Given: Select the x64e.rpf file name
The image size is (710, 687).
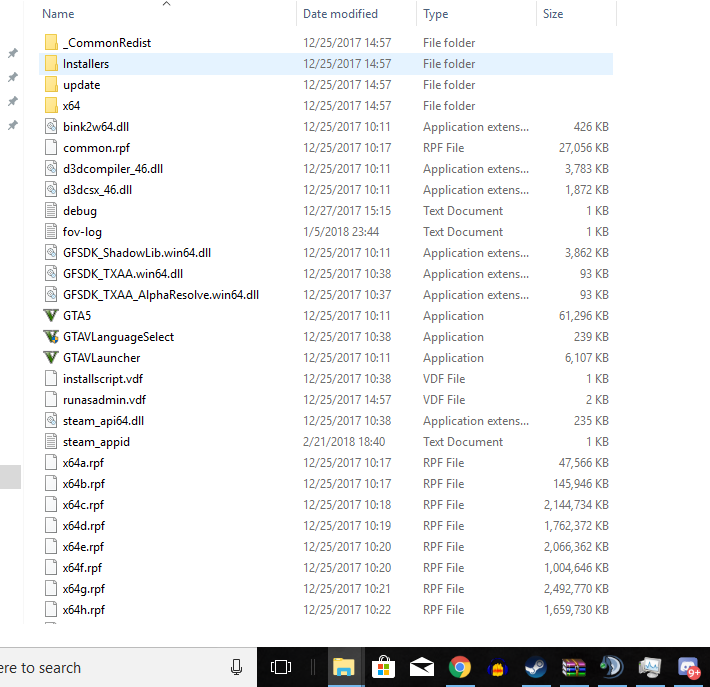Looking at the screenshot, I should (83, 547).
